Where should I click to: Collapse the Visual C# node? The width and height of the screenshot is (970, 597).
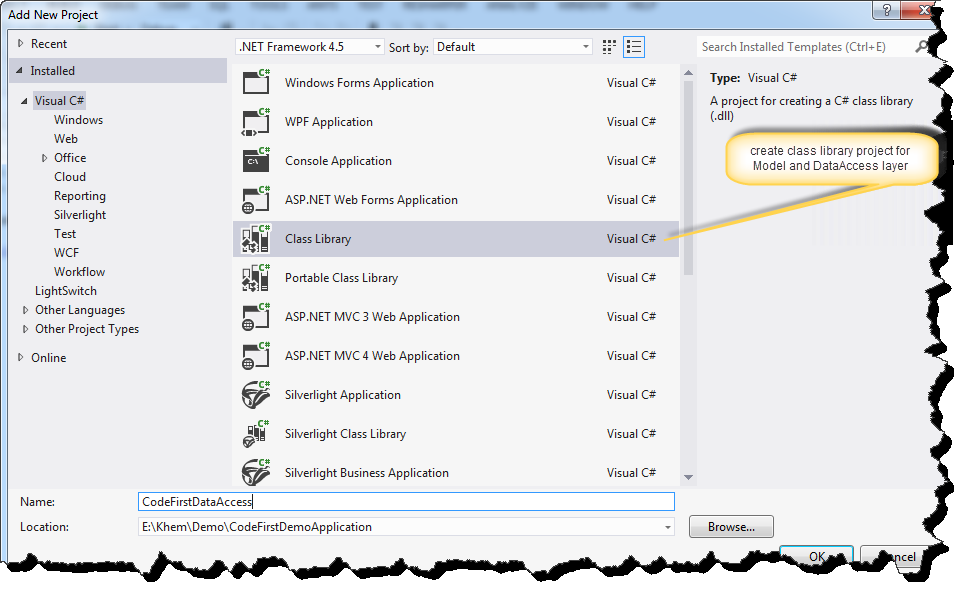point(24,101)
